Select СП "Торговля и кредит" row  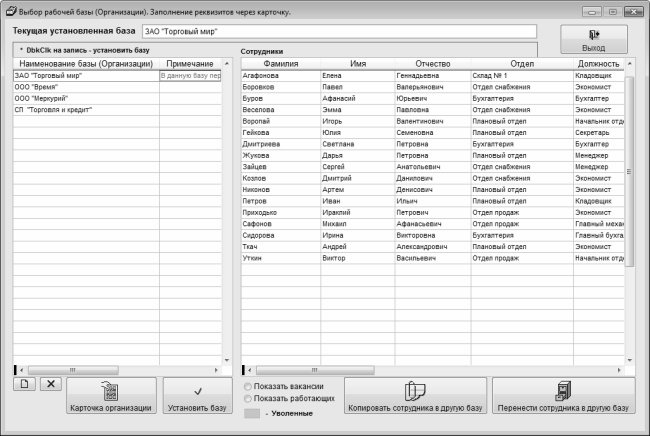tap(85, 110)
